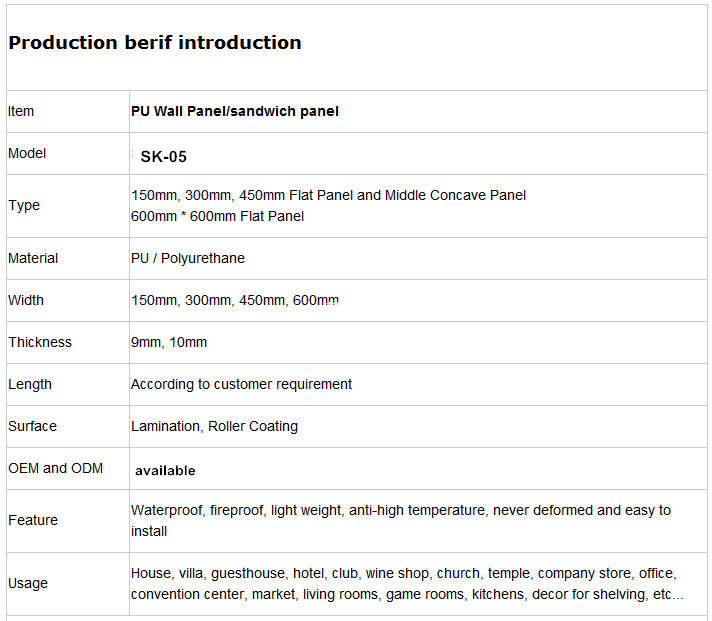This screenshot has width=712, height=621.
Task: Click the 'OEM and ODM' label
Action: pos(55,468)
